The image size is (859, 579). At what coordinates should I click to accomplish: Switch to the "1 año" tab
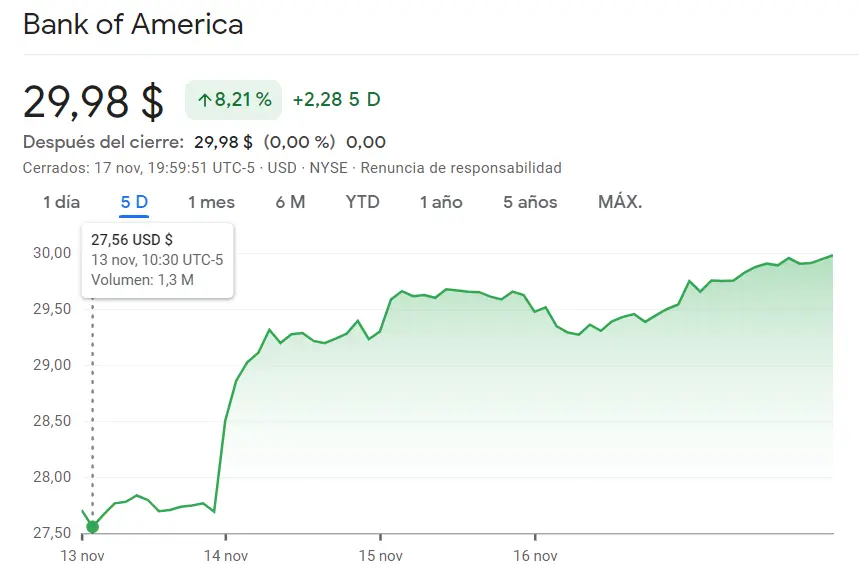tap(440, 202)
